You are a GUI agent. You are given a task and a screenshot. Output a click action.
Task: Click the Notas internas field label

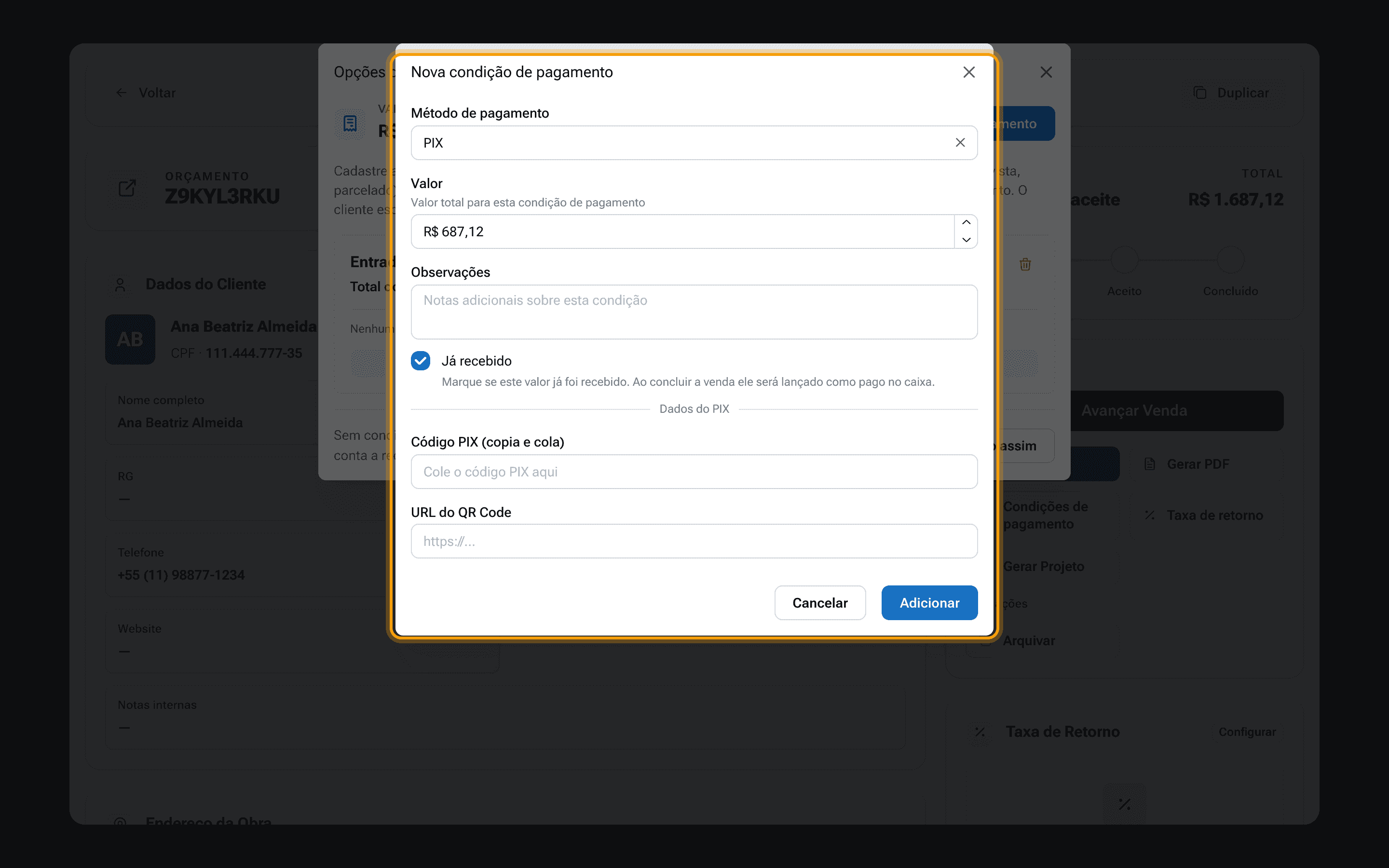[x=157, y=705]
